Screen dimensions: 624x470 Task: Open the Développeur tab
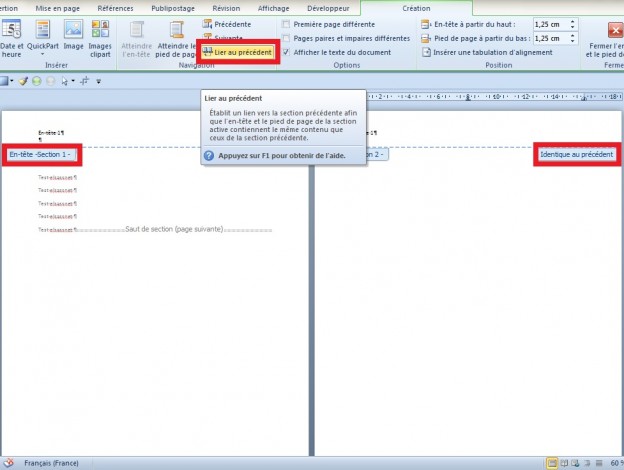pos(328,8)
